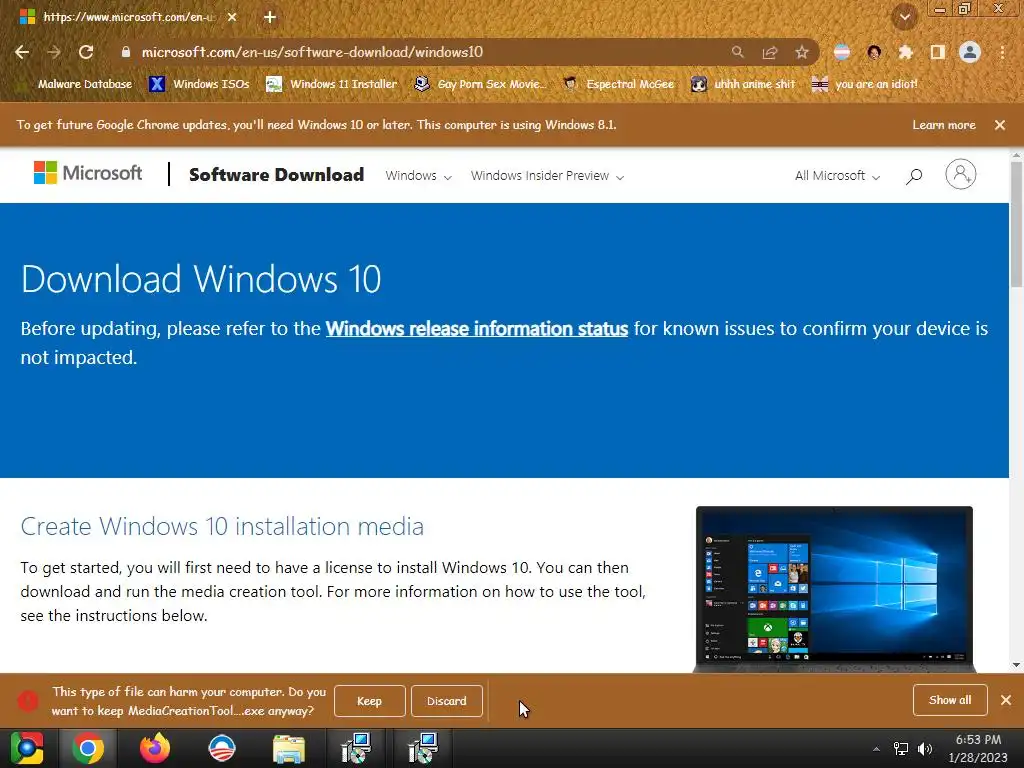Expand the Windows Insider Preview menu
This screenshot has height=768, width=1024.
[547, 176]
